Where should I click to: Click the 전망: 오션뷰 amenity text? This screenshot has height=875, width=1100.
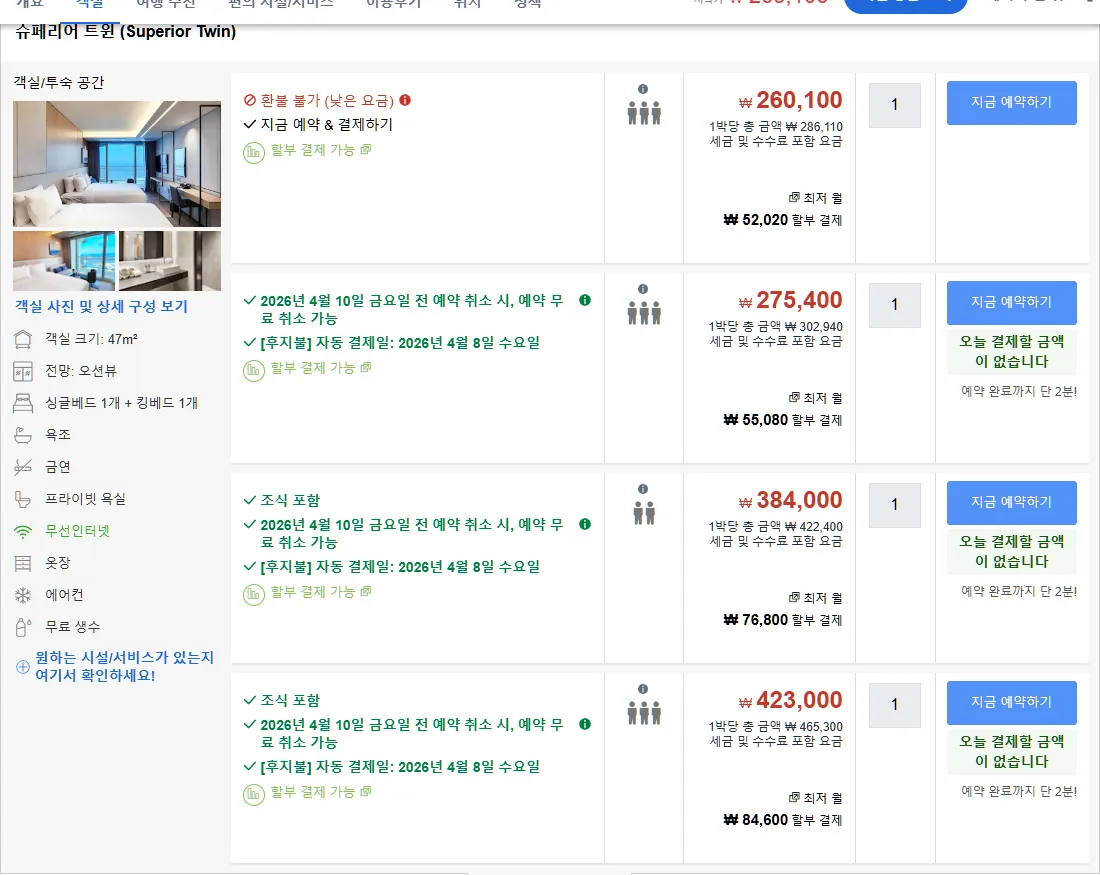pyautogui.click(x=81, y=370)
